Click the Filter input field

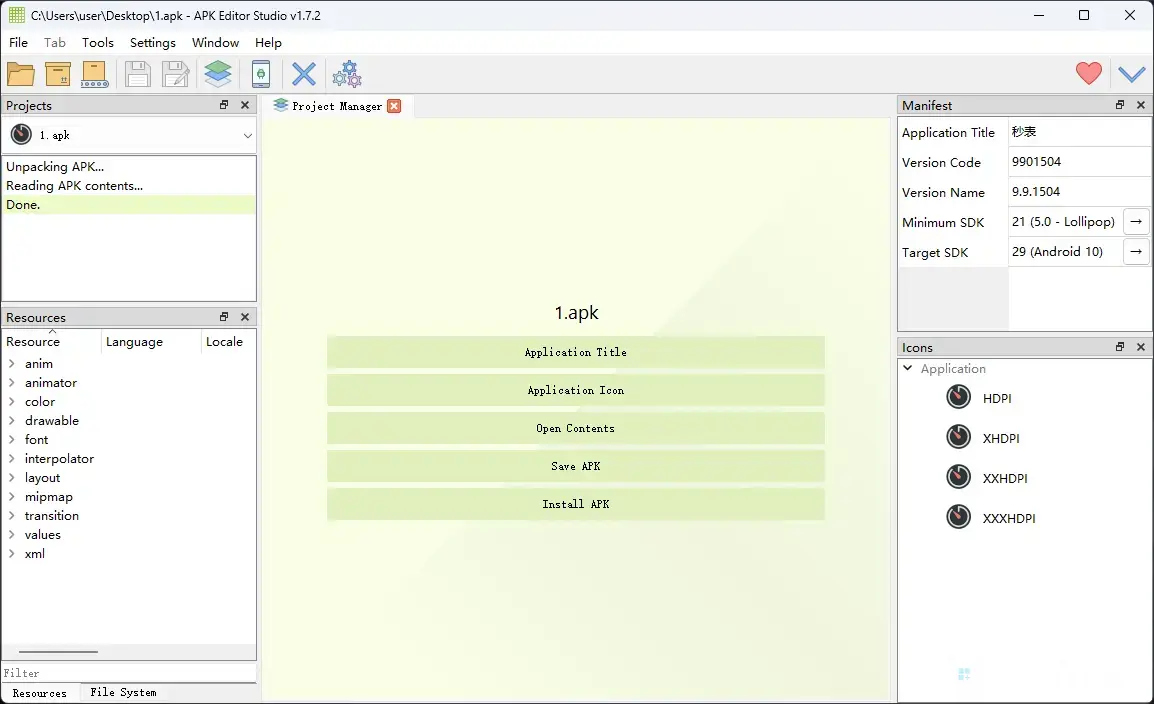pyautogui.click(x=129, y=673)
